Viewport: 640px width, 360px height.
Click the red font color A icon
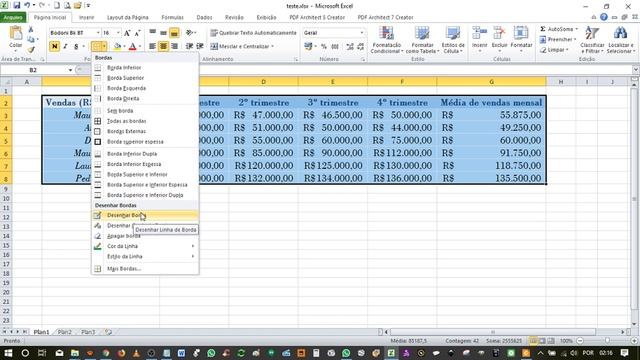pyautogui.click(x=132, y=47)
